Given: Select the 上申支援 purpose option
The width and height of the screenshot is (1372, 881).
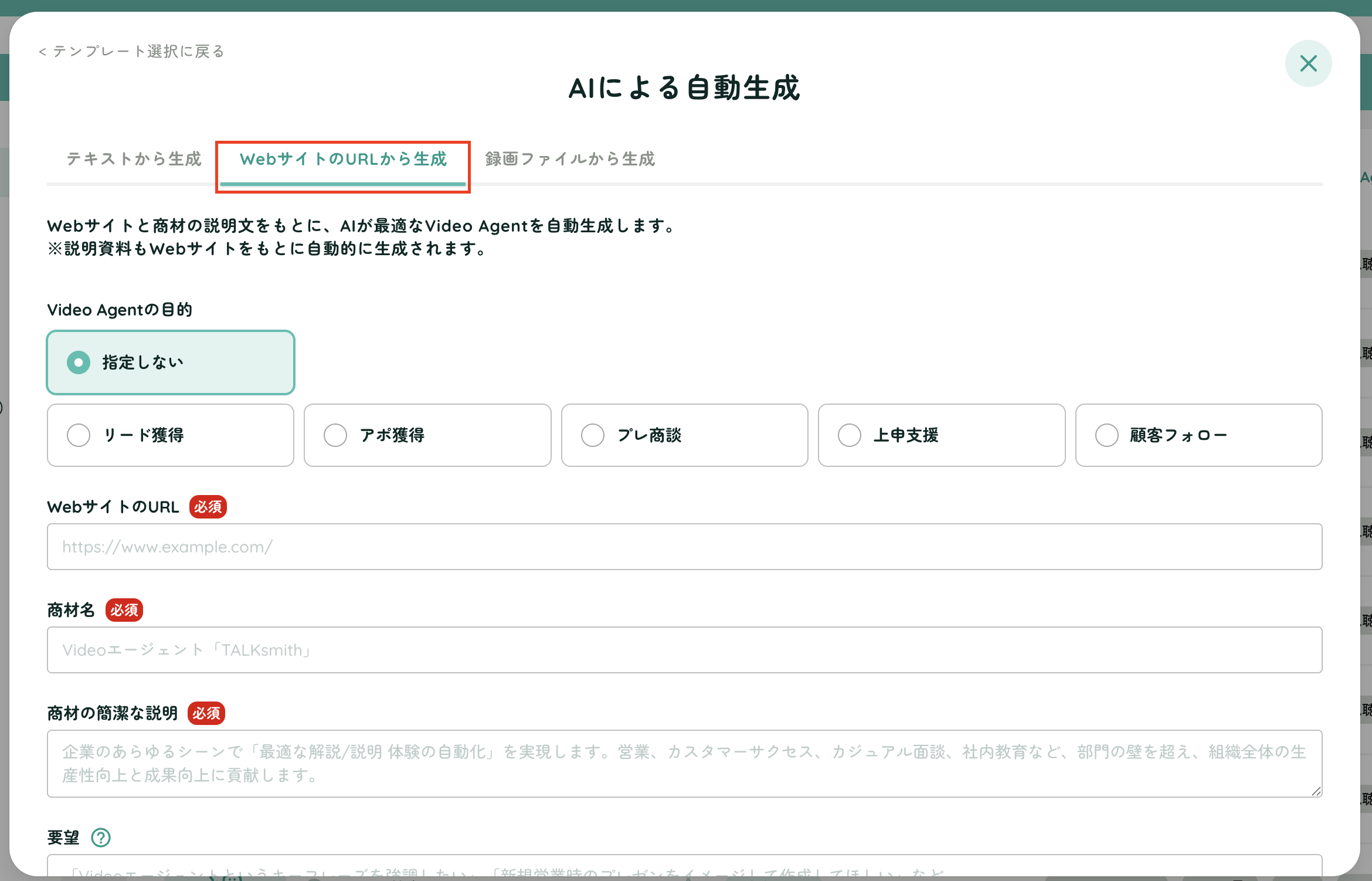Looking at the screenshot, I should click(942, 435).
